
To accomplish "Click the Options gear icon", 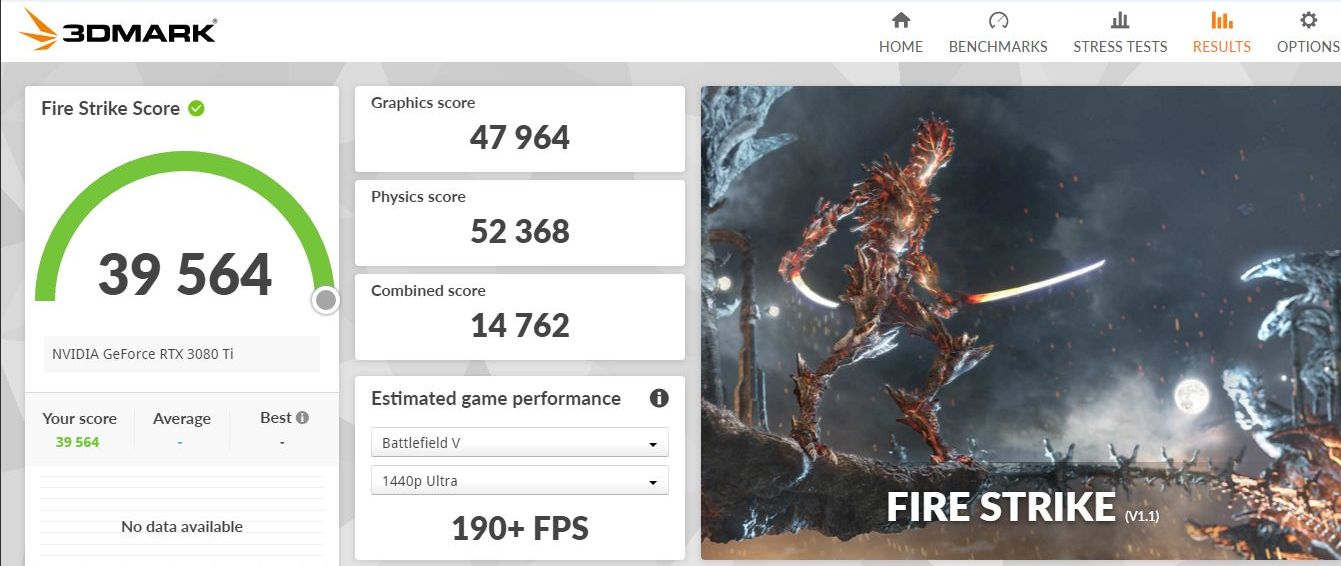I will pos(1308,20).
